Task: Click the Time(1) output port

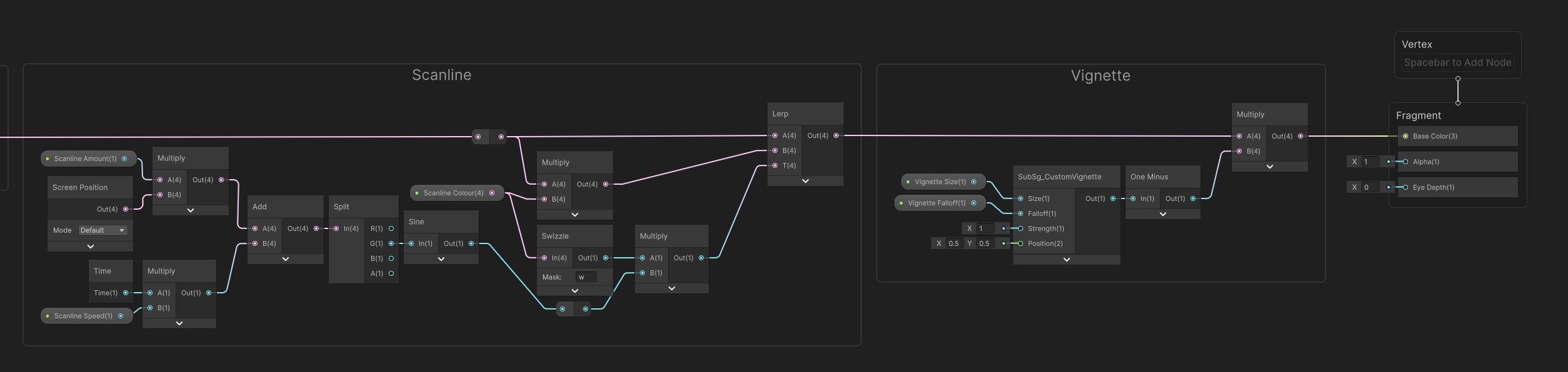Action: [x=126, y=293]
